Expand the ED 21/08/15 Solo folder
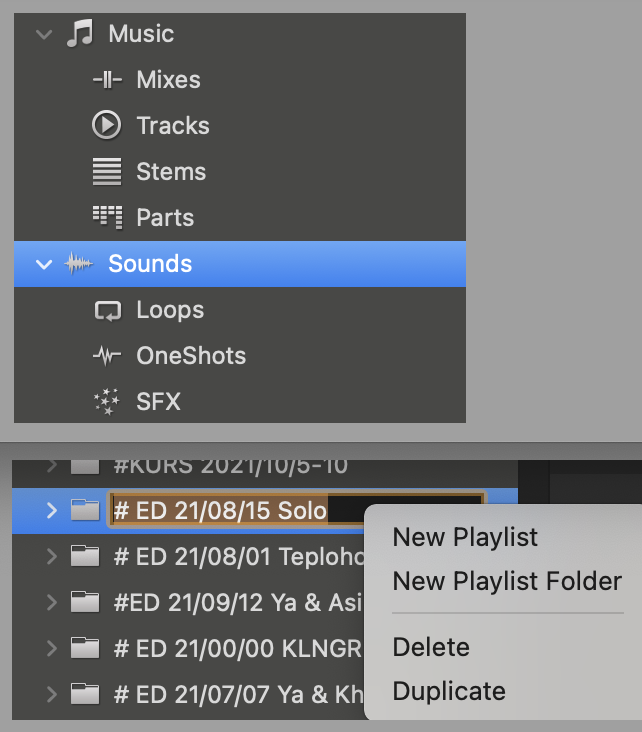 [52, 511]
